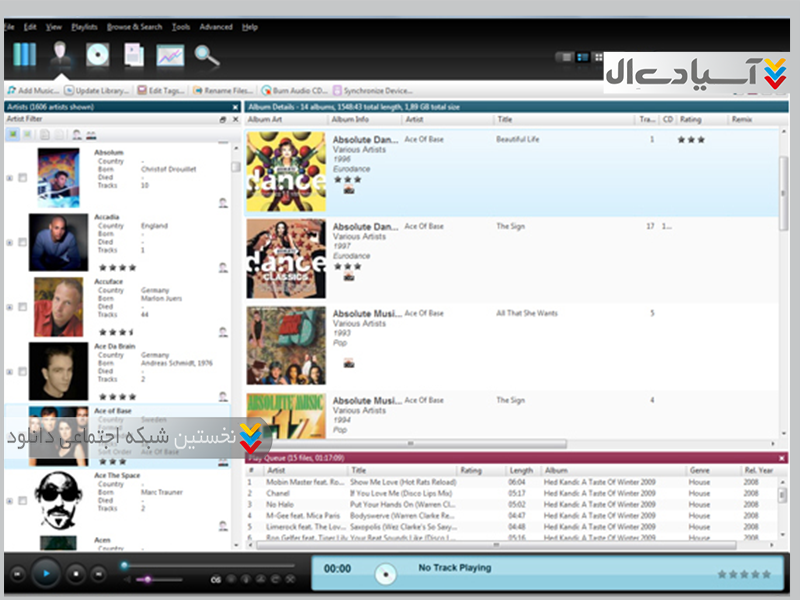Expand the Accuface artist entry
The image size is (800, 600).
pos(10,307)
